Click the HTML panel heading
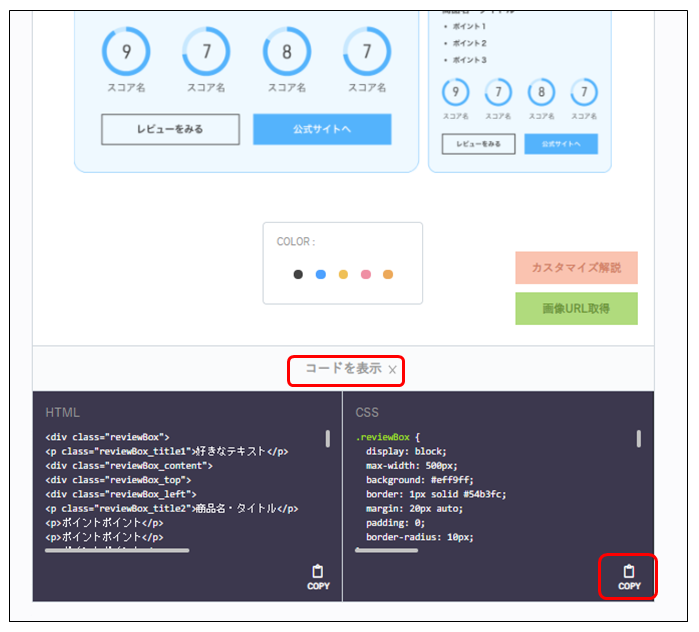This screenshot has width=699, height=632. 62,413
